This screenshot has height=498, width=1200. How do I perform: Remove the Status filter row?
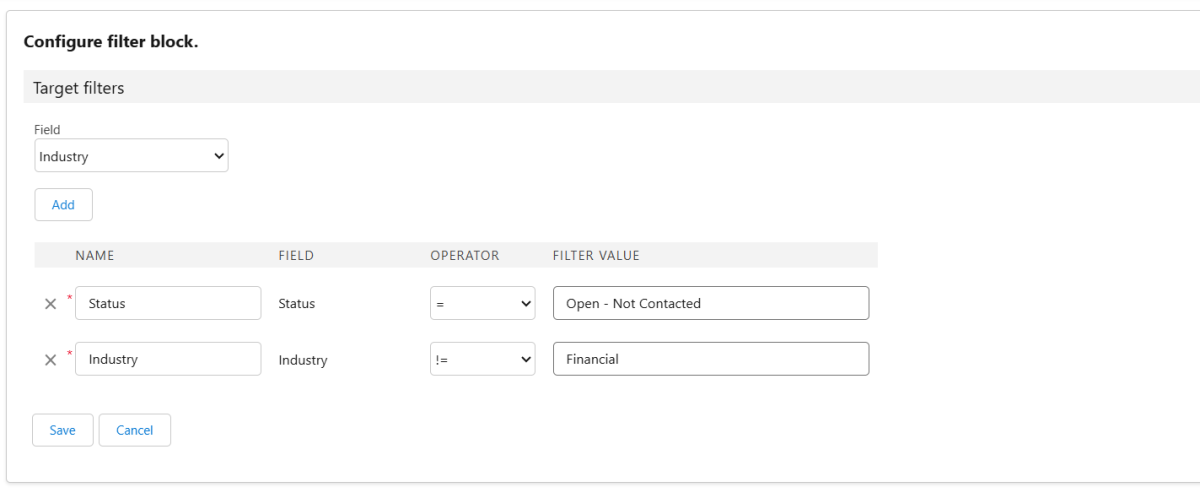click(50, 304)
